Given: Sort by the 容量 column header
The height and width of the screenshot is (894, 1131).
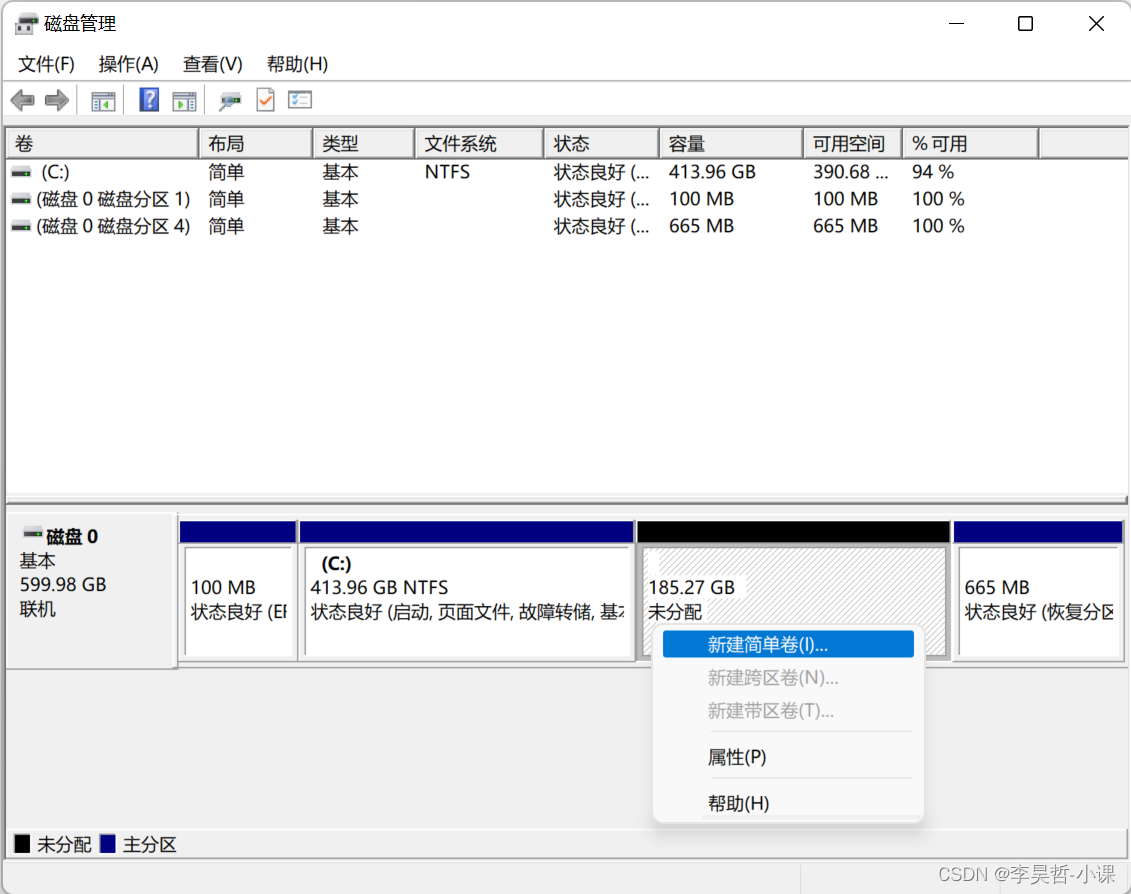Looking at the screenshot, I should point(731,144).
